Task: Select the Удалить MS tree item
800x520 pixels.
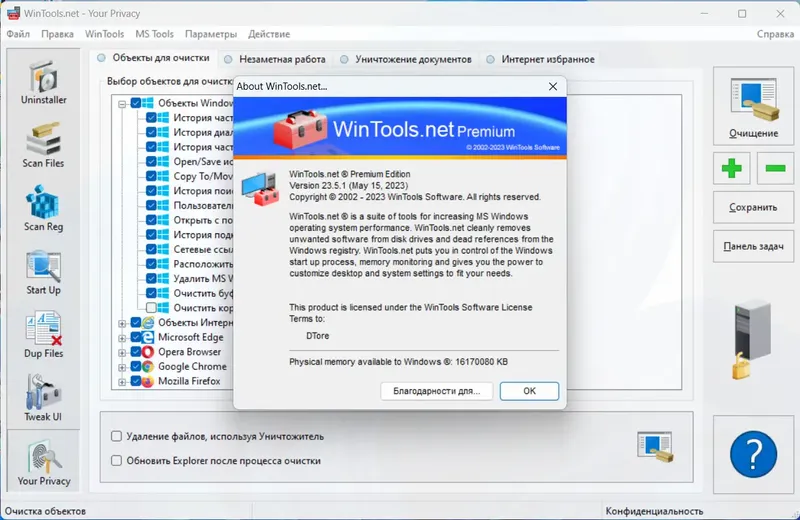Action: click(203, 279)
